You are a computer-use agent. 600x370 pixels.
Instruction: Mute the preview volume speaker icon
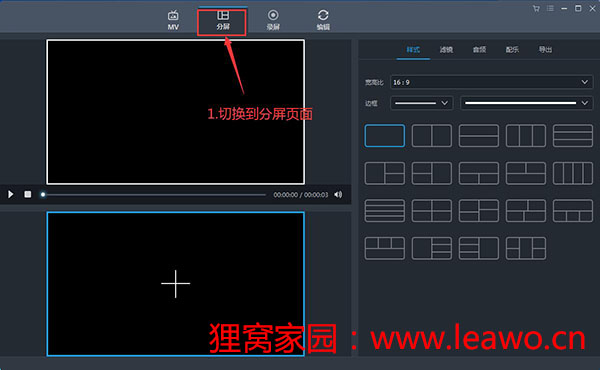click(338, 195)
